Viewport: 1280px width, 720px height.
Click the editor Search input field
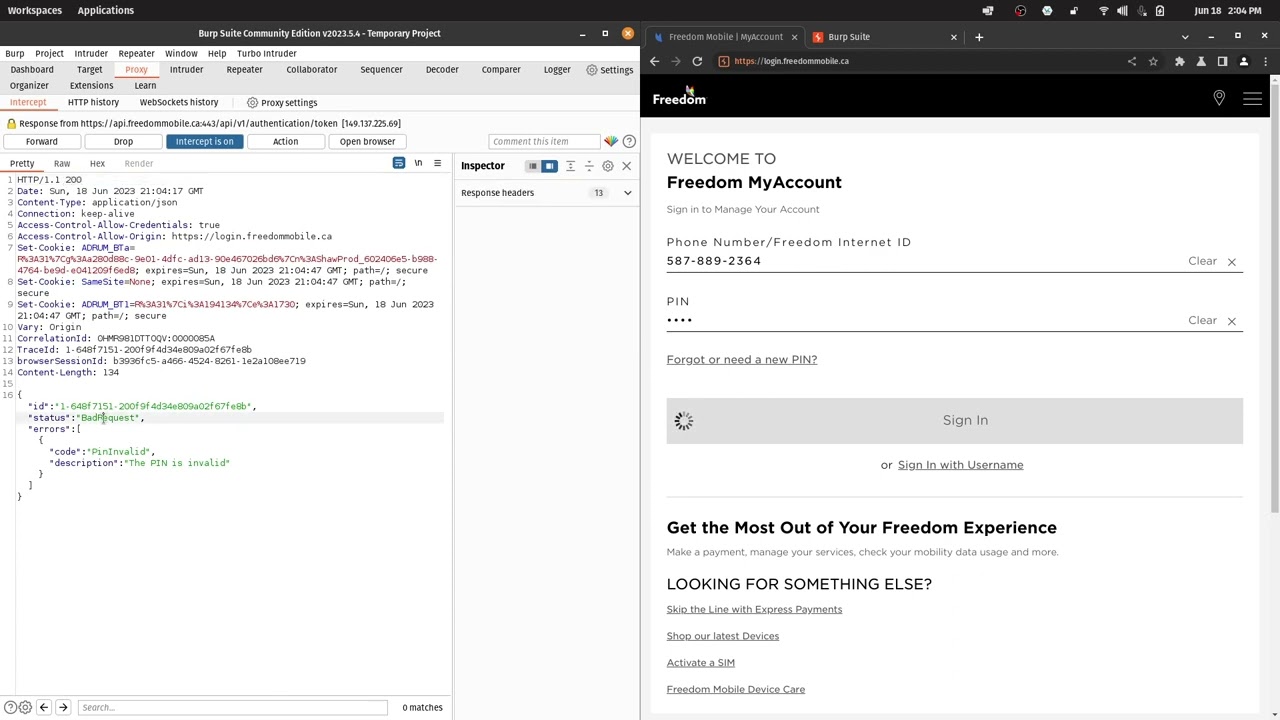(x=232, y=707)
